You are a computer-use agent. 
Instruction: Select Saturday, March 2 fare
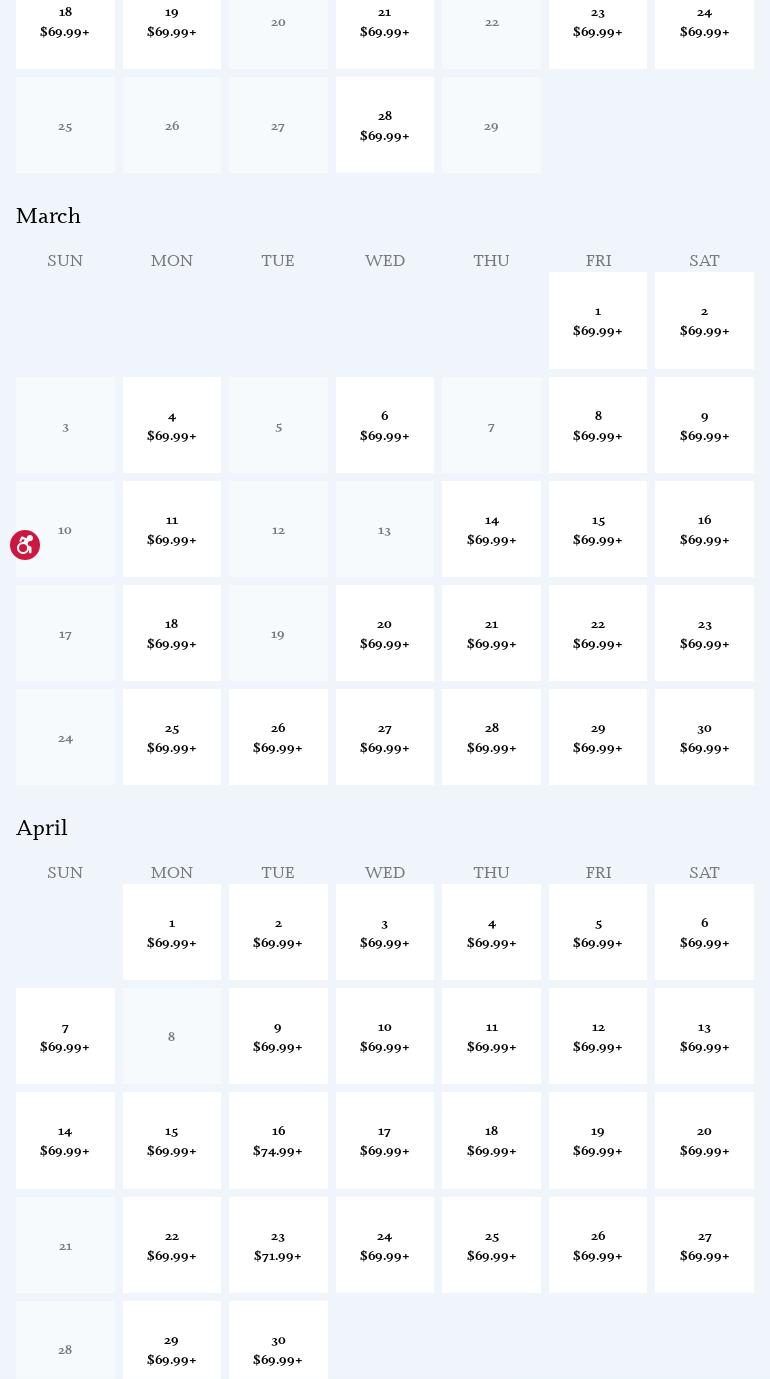(704, 321)
